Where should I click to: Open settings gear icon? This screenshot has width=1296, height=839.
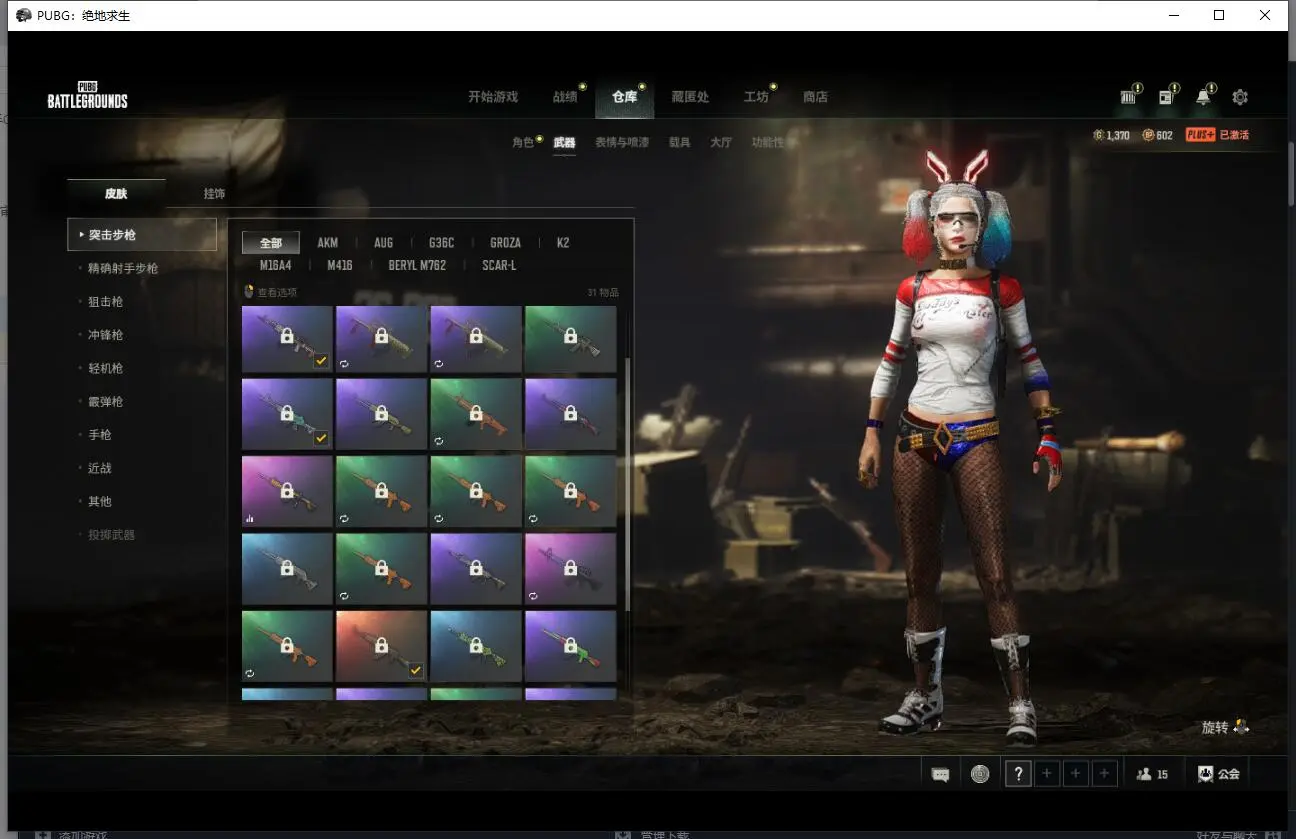pos(1240,97)
